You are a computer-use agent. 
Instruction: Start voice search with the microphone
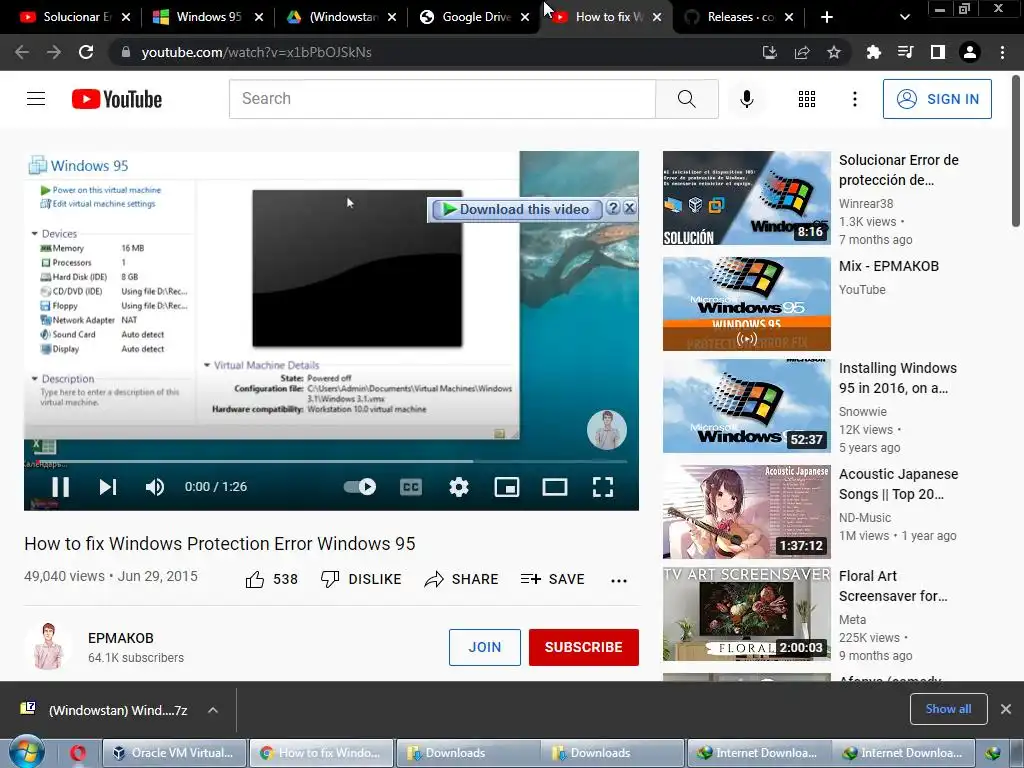click(x=746, y=99)
